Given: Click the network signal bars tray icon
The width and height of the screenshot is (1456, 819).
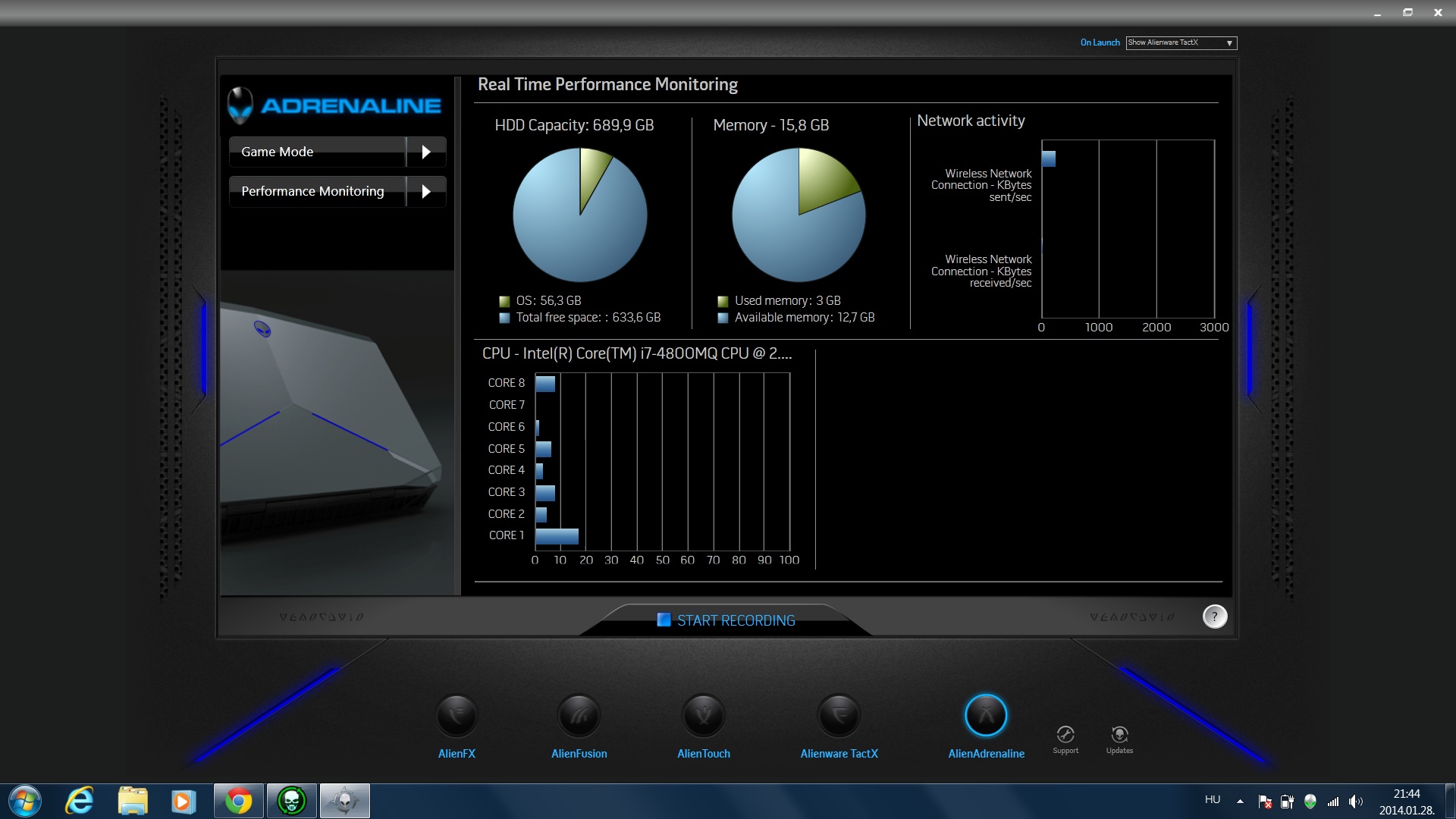Looking at the screenshot, I should (1333, 801).
